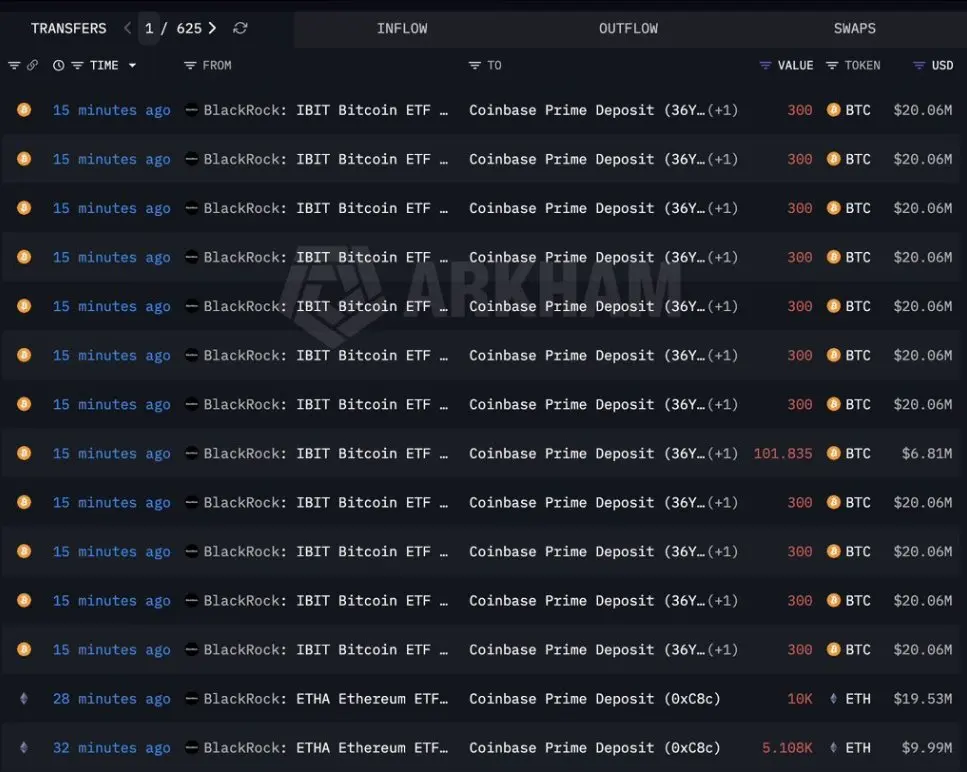Click BlackRock logo in 28 minutes row

192,699
